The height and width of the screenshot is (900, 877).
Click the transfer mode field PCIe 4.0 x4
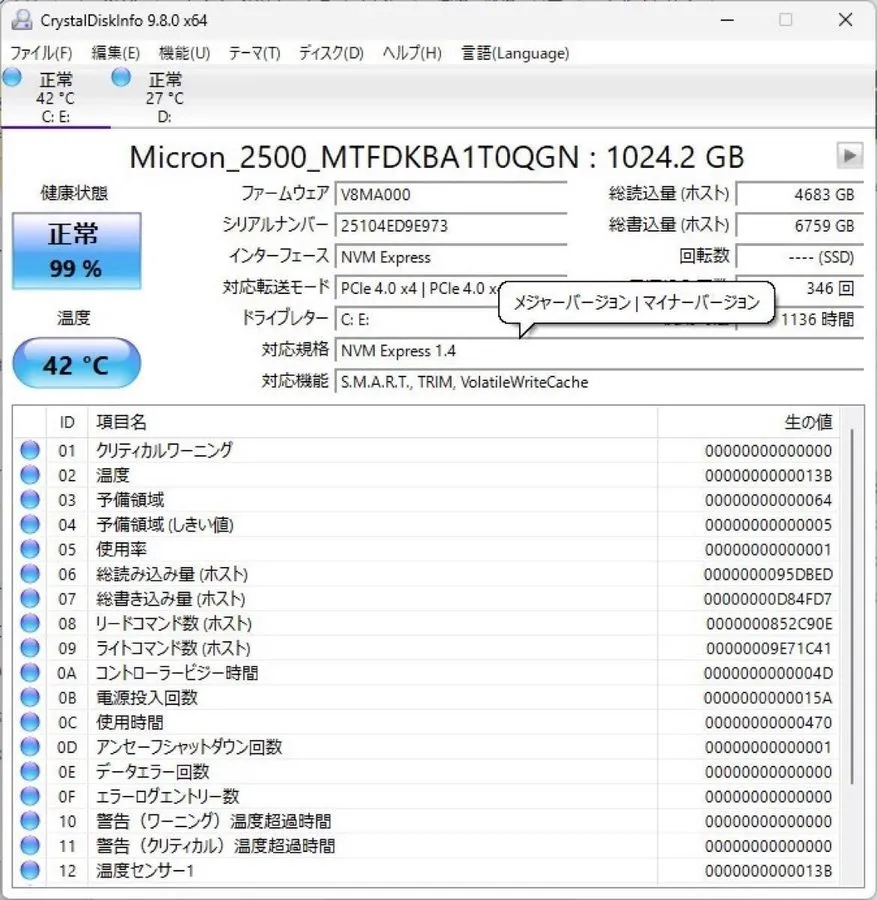pos(417,288)
